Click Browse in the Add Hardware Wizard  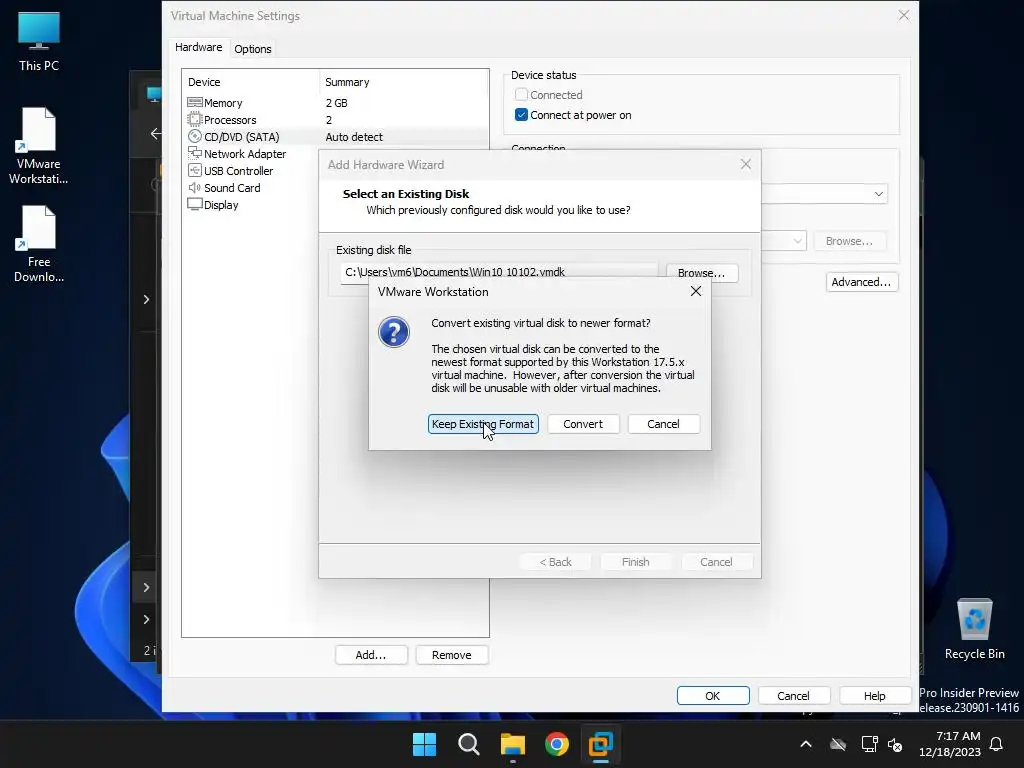pos(702,272)
